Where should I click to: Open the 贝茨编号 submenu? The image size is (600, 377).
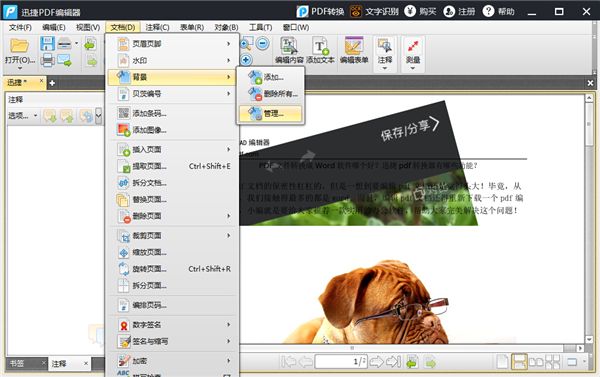[172, 94]
